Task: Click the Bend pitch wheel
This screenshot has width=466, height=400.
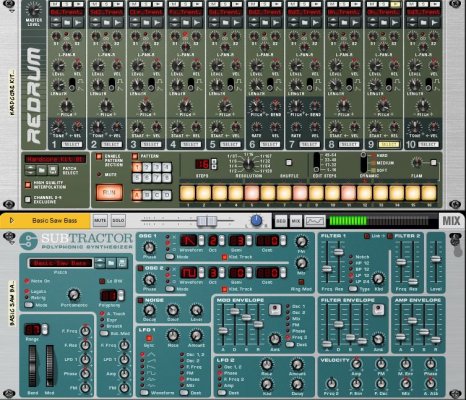Action: click(x=33, y=366)
